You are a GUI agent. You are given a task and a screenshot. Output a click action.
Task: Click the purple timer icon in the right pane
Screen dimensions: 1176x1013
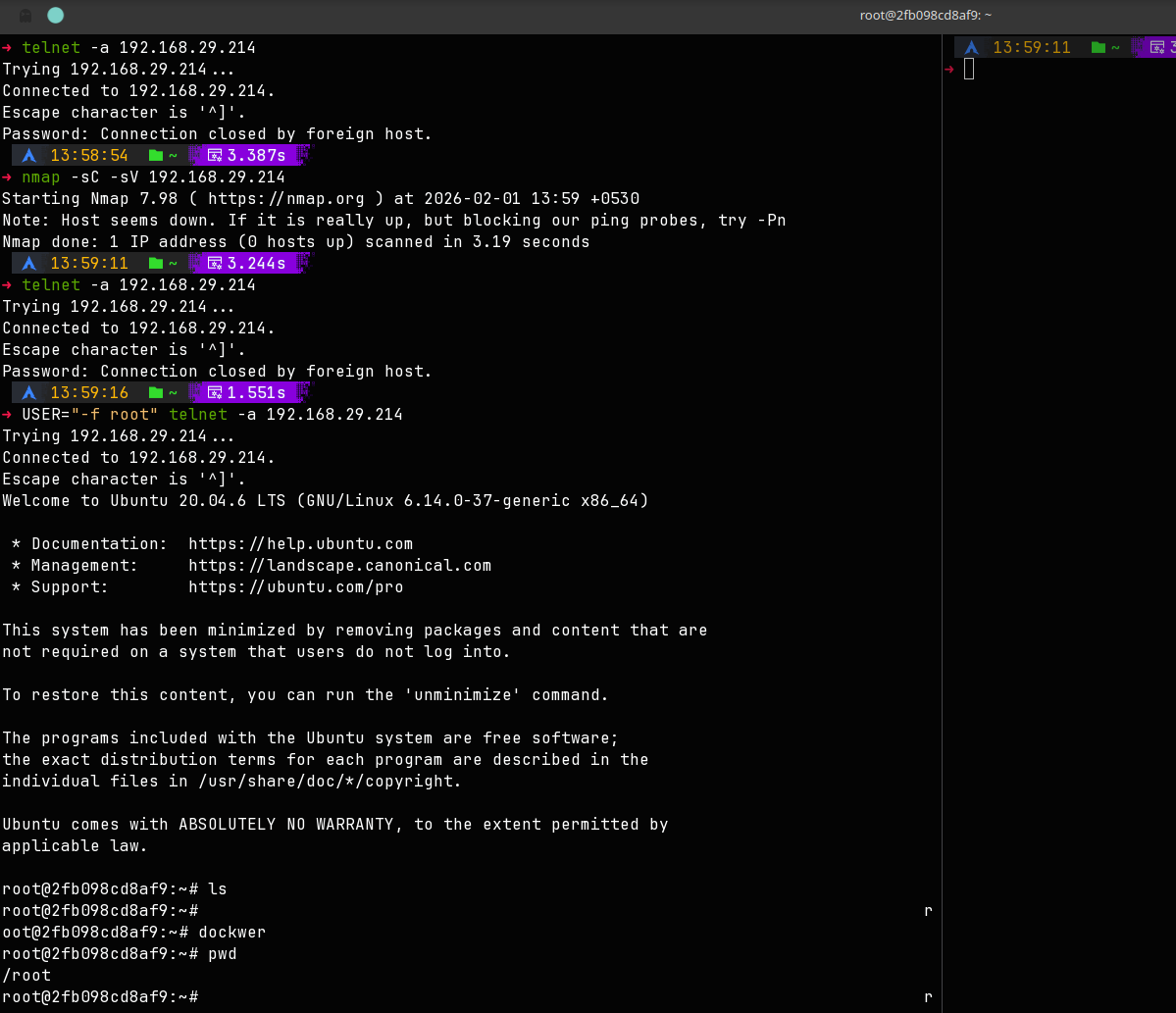click(1157, 47)
